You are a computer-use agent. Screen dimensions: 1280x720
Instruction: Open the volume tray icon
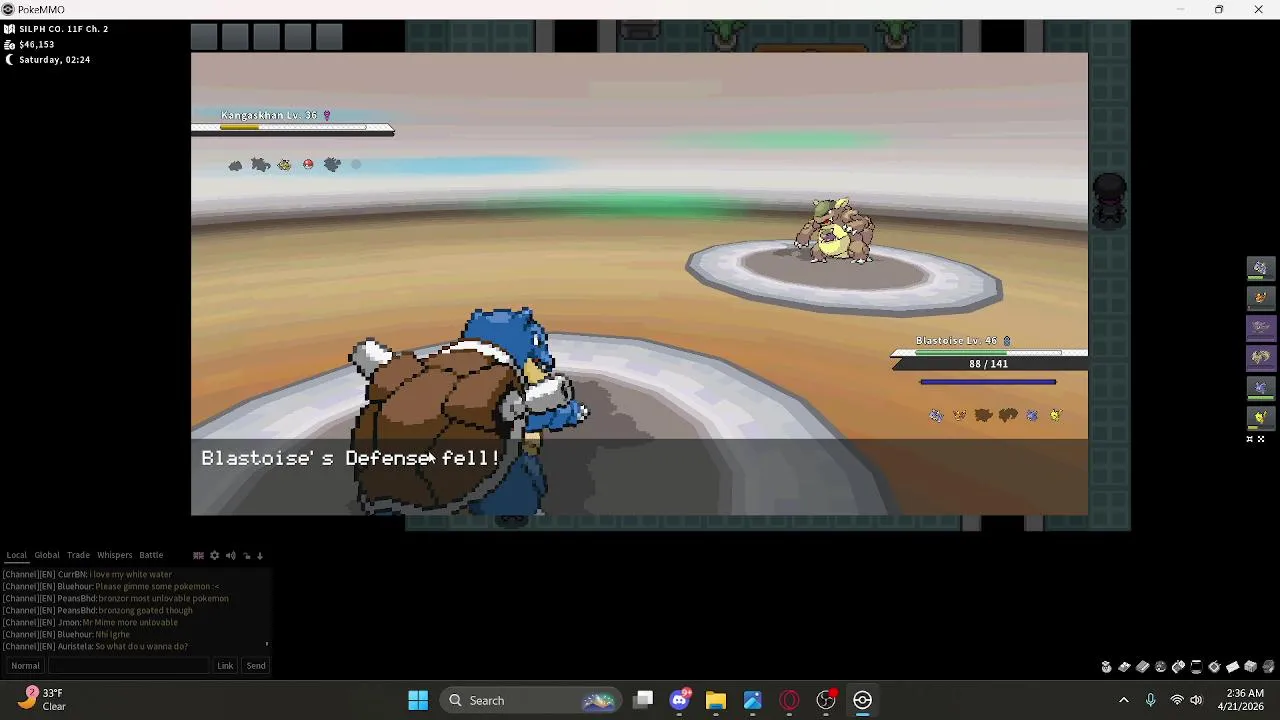tap(1197, 700)
